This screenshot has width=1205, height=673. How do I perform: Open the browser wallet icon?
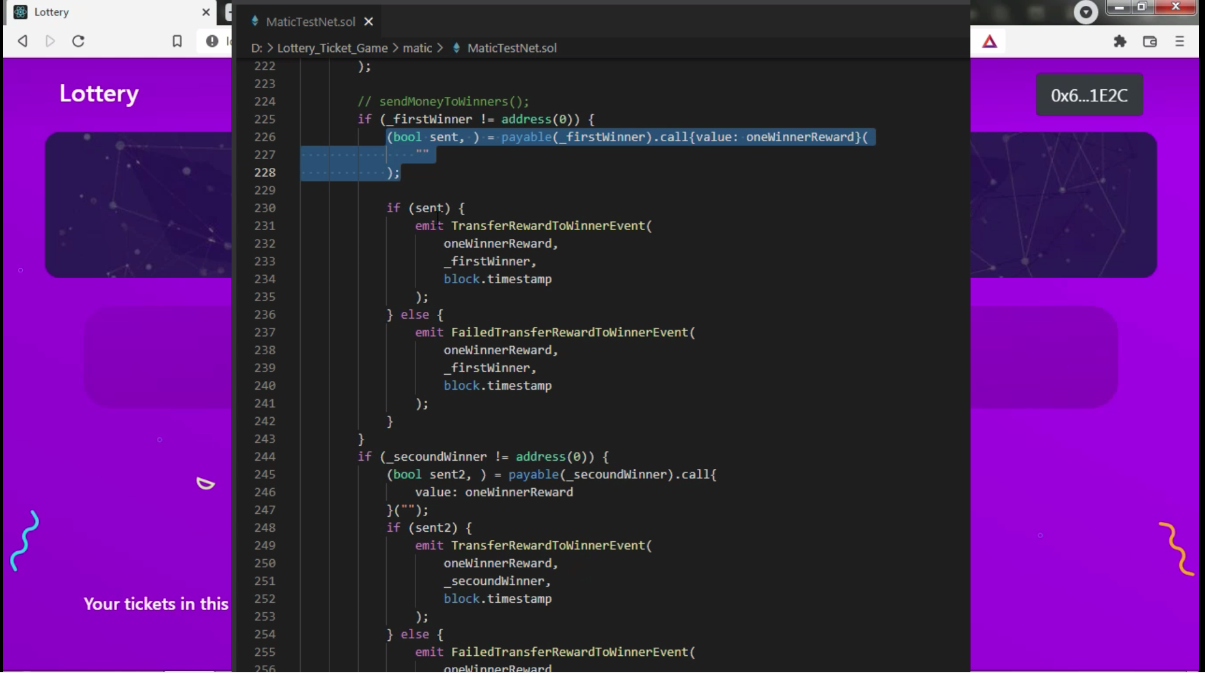[x=1150, y=41]
